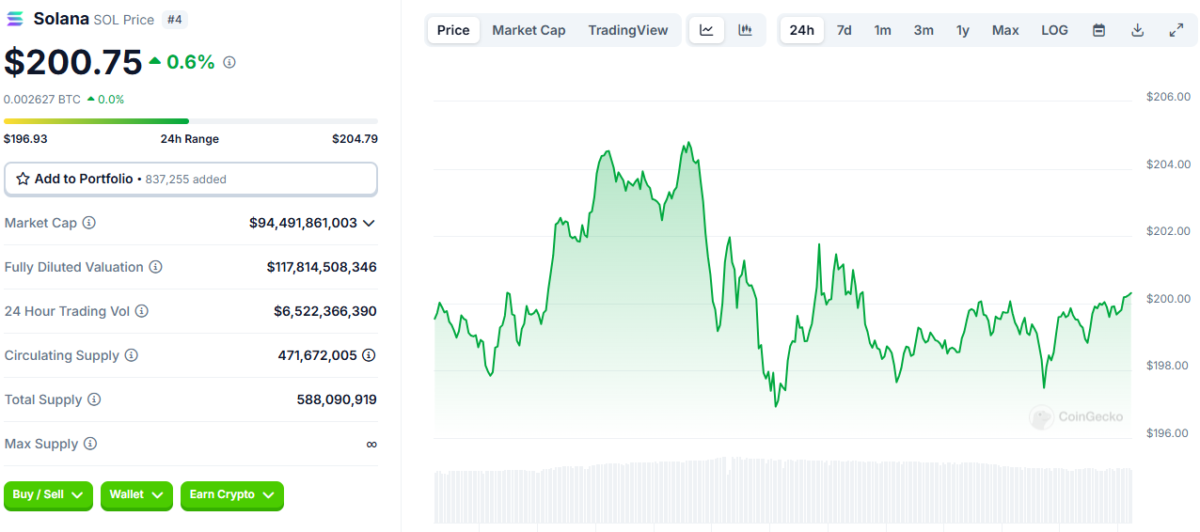Switch to line chart view icon
The height and width of the screenshot is (532, 1200).
(x=707, y=30)
